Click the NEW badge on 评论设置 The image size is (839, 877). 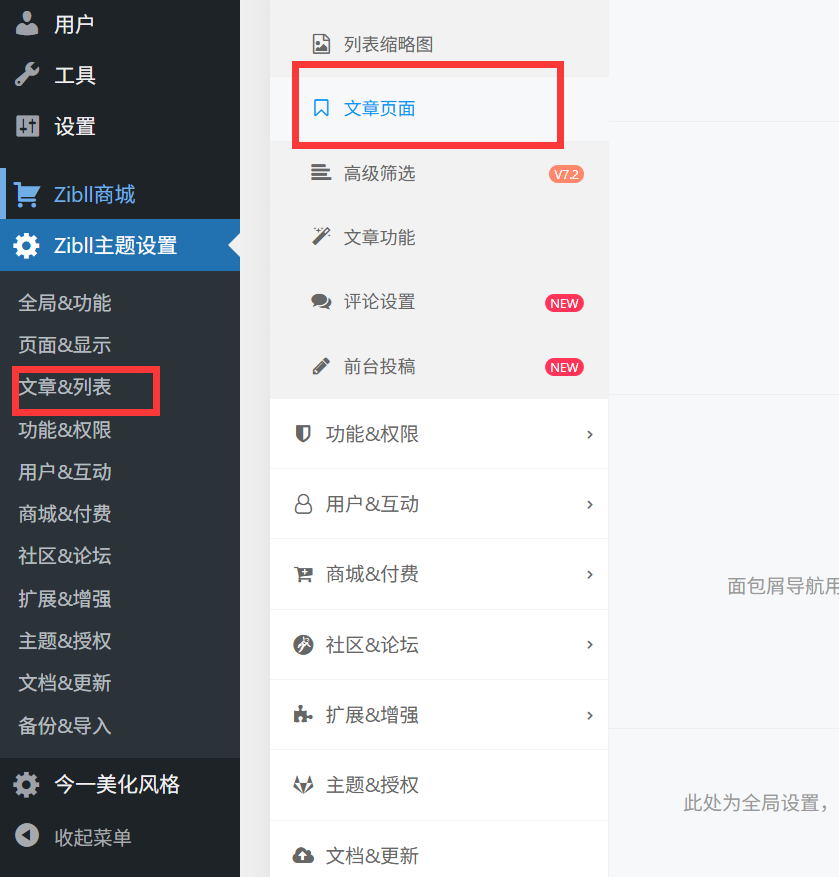coord(564,303)
